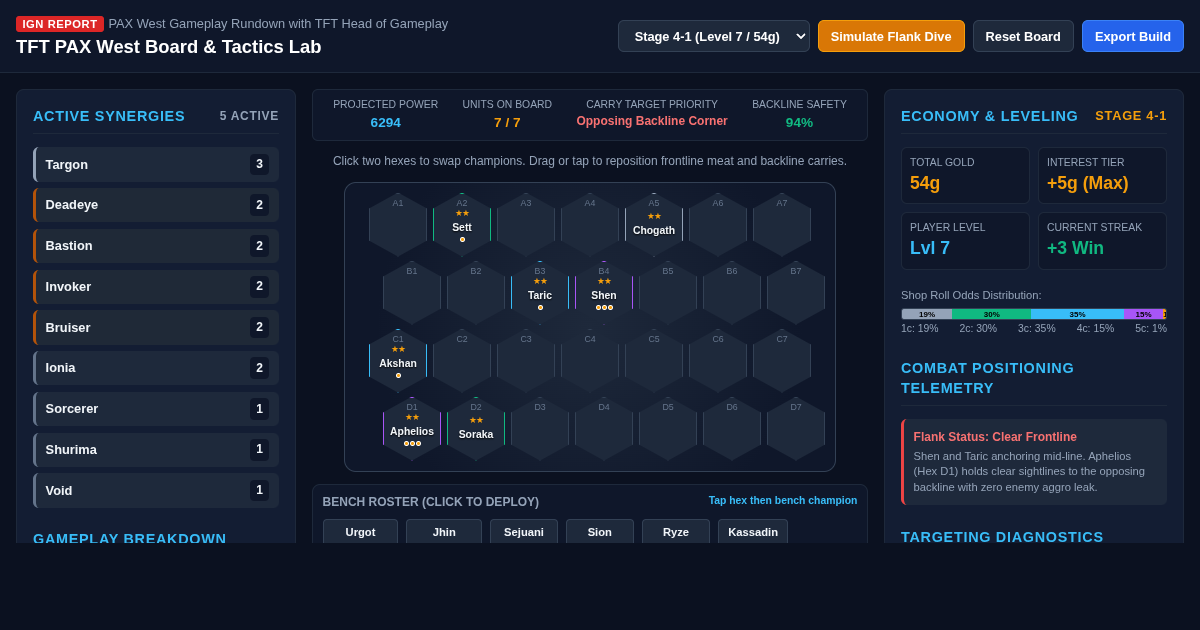The image size is (1200, 630).
Task: Click the Backline Safety 94% value
Action: (799, 122)
